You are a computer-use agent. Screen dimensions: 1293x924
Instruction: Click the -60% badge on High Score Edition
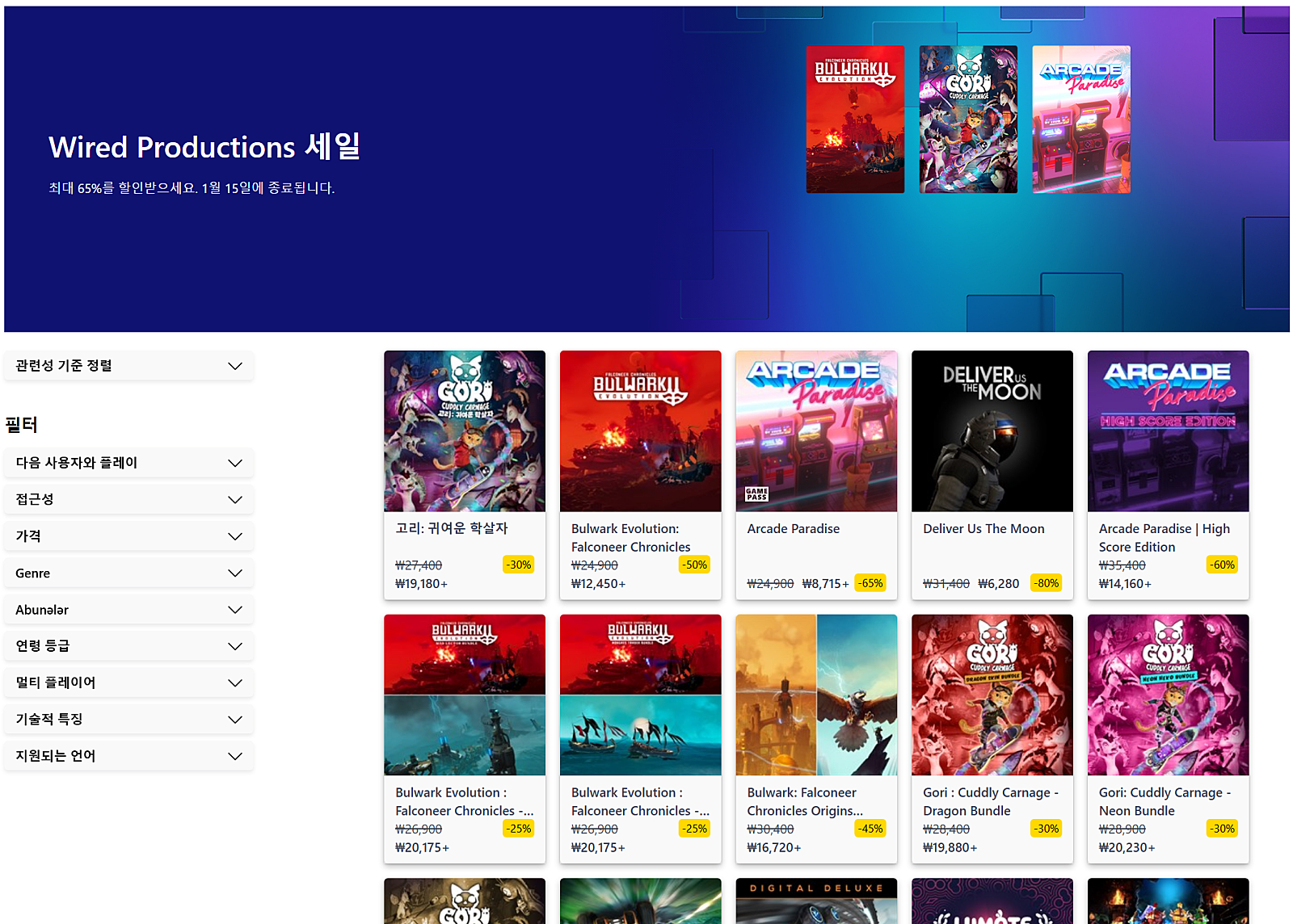tap(1223, 565)
